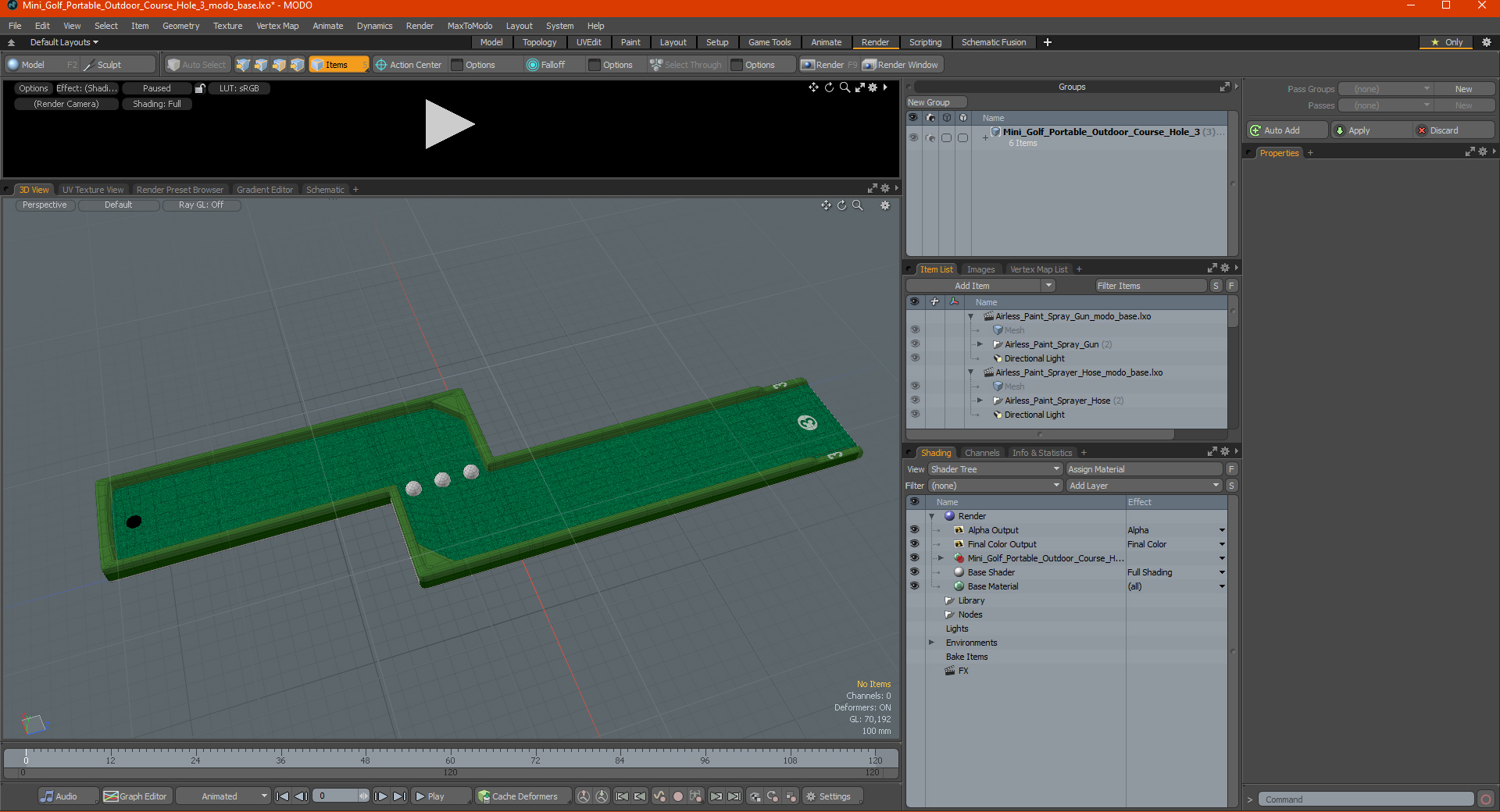Switch to Sculpt mode
1500x812 pixels.
pyautogui.click(x=118, y=65)
